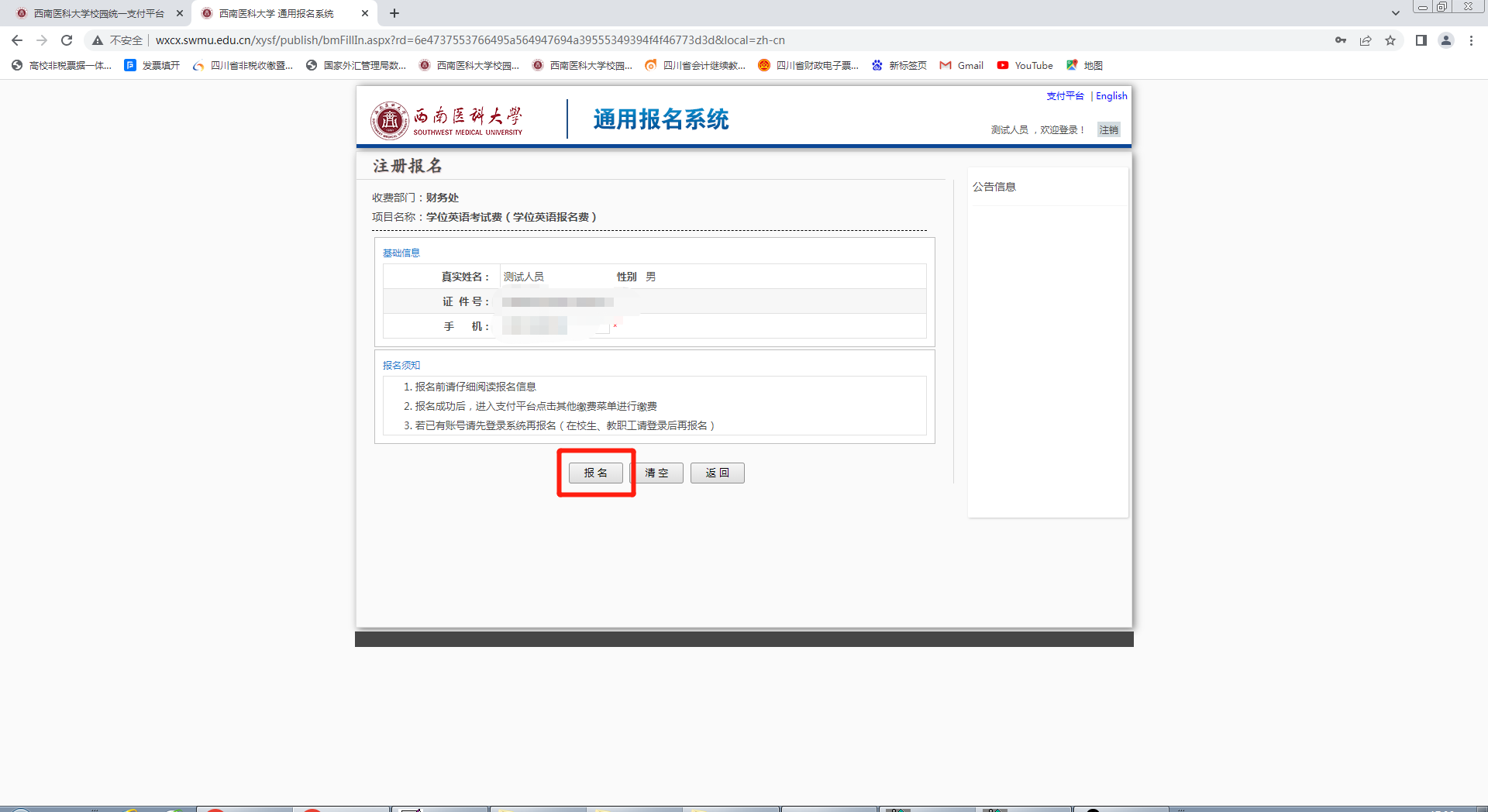This screenshot has width=1488, height=812.
Task: Open the YouTube bookmark
Action: click(x=1025, y=66)
